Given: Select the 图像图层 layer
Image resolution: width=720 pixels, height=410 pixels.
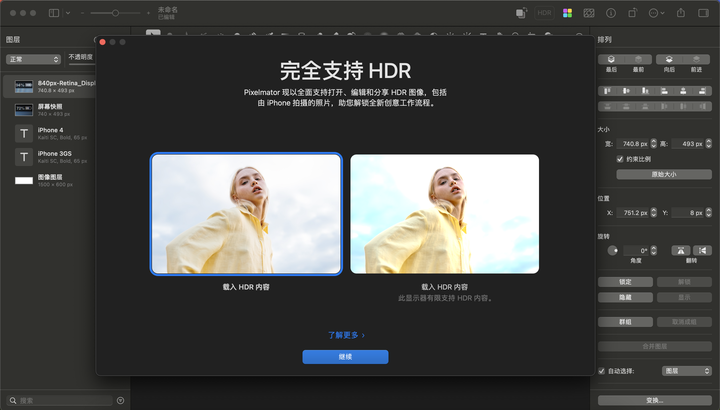Looking at the screenshot, I should [x=51, y=180].
